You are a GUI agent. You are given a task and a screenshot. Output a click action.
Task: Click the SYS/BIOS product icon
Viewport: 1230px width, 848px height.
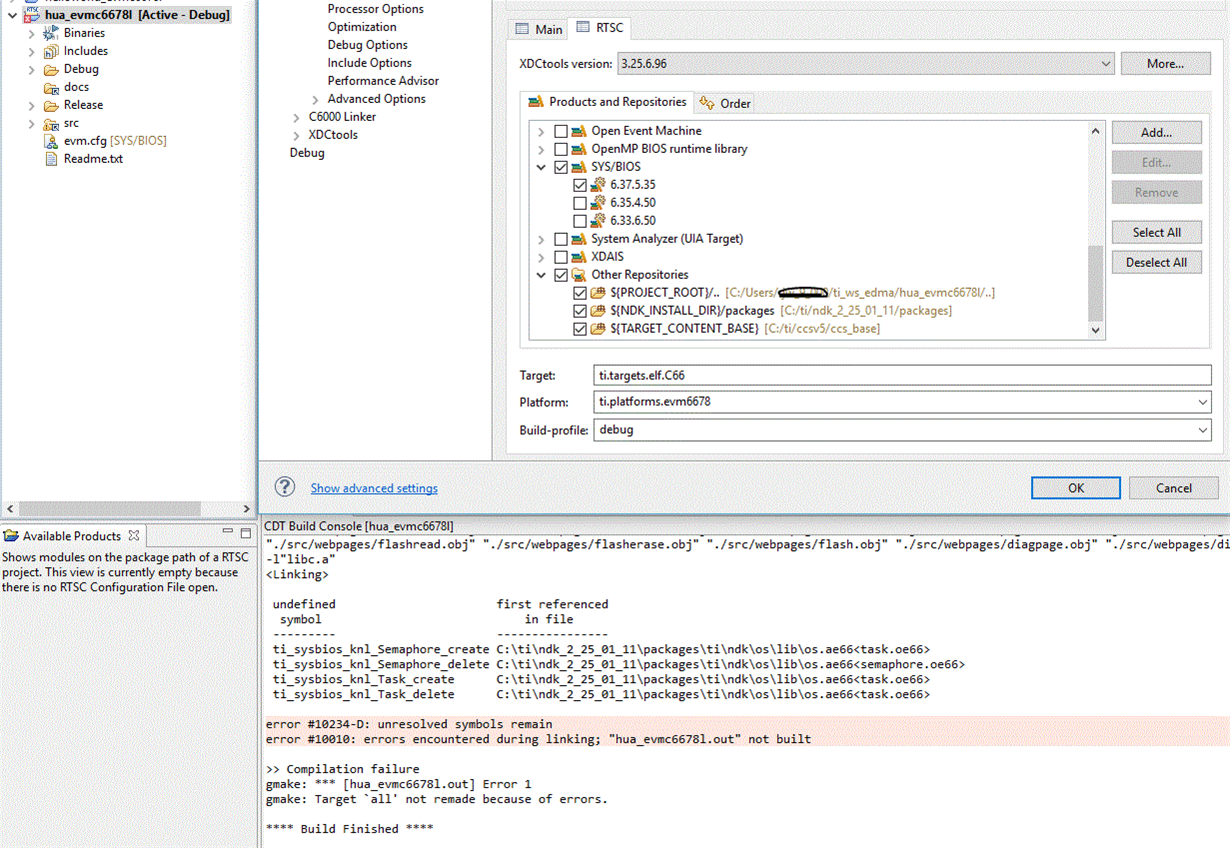click(578, 167)
